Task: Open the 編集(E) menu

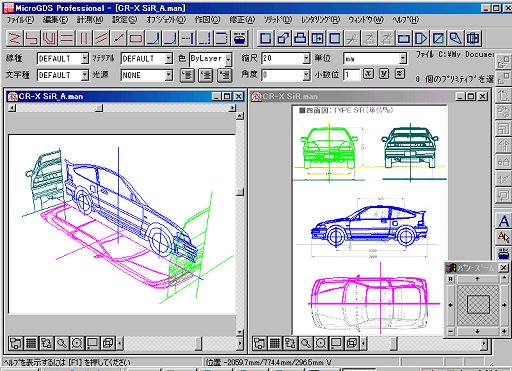Action: click(55, 20)
